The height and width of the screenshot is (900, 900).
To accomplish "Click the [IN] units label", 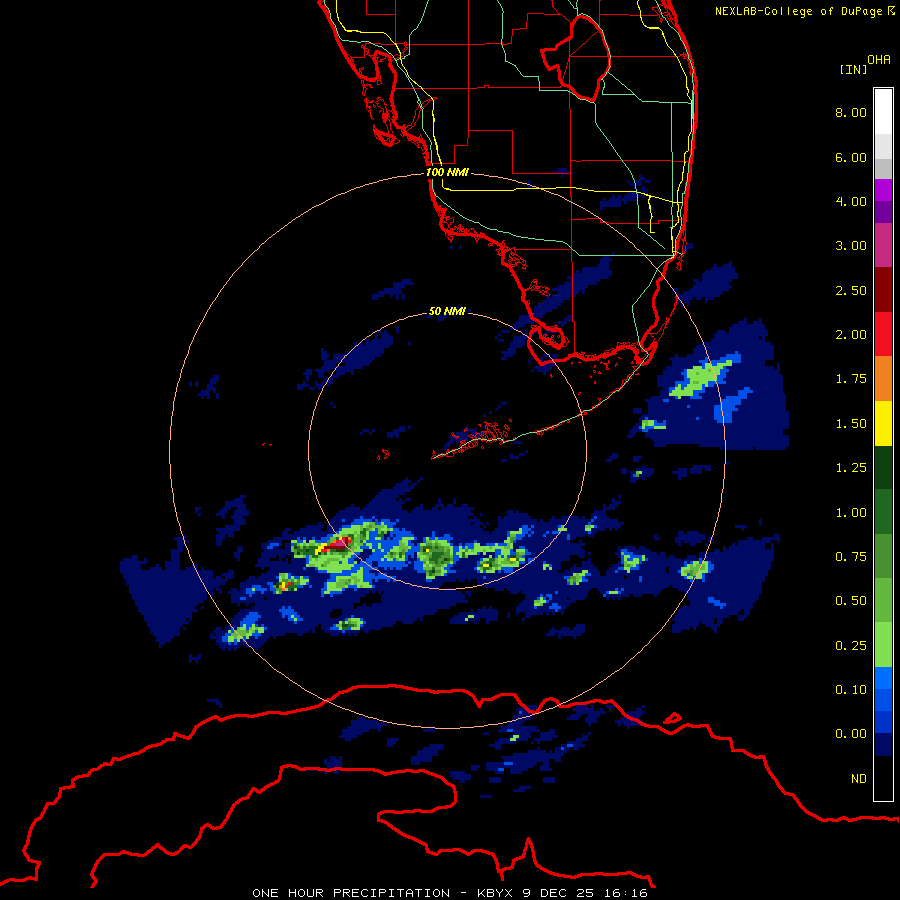I will (x=853, y=69).
